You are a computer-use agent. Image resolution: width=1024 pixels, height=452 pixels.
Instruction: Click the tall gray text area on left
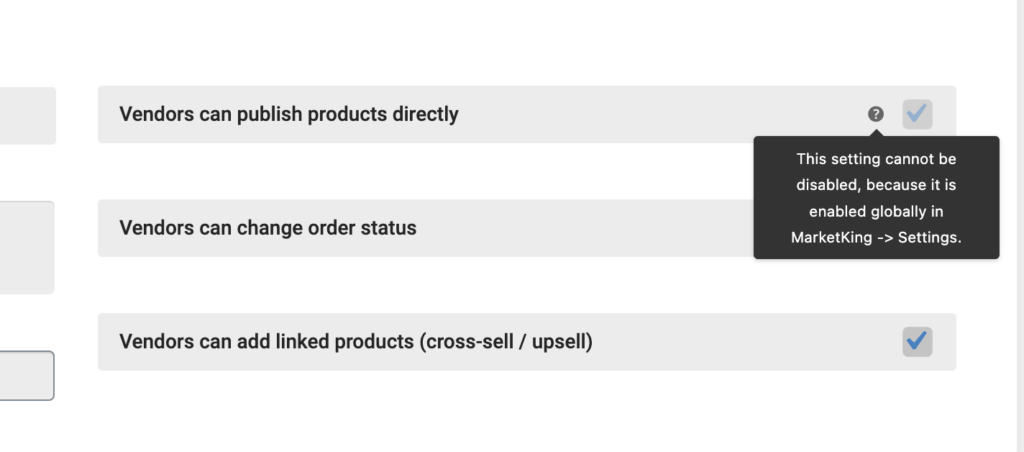[27, 248]
